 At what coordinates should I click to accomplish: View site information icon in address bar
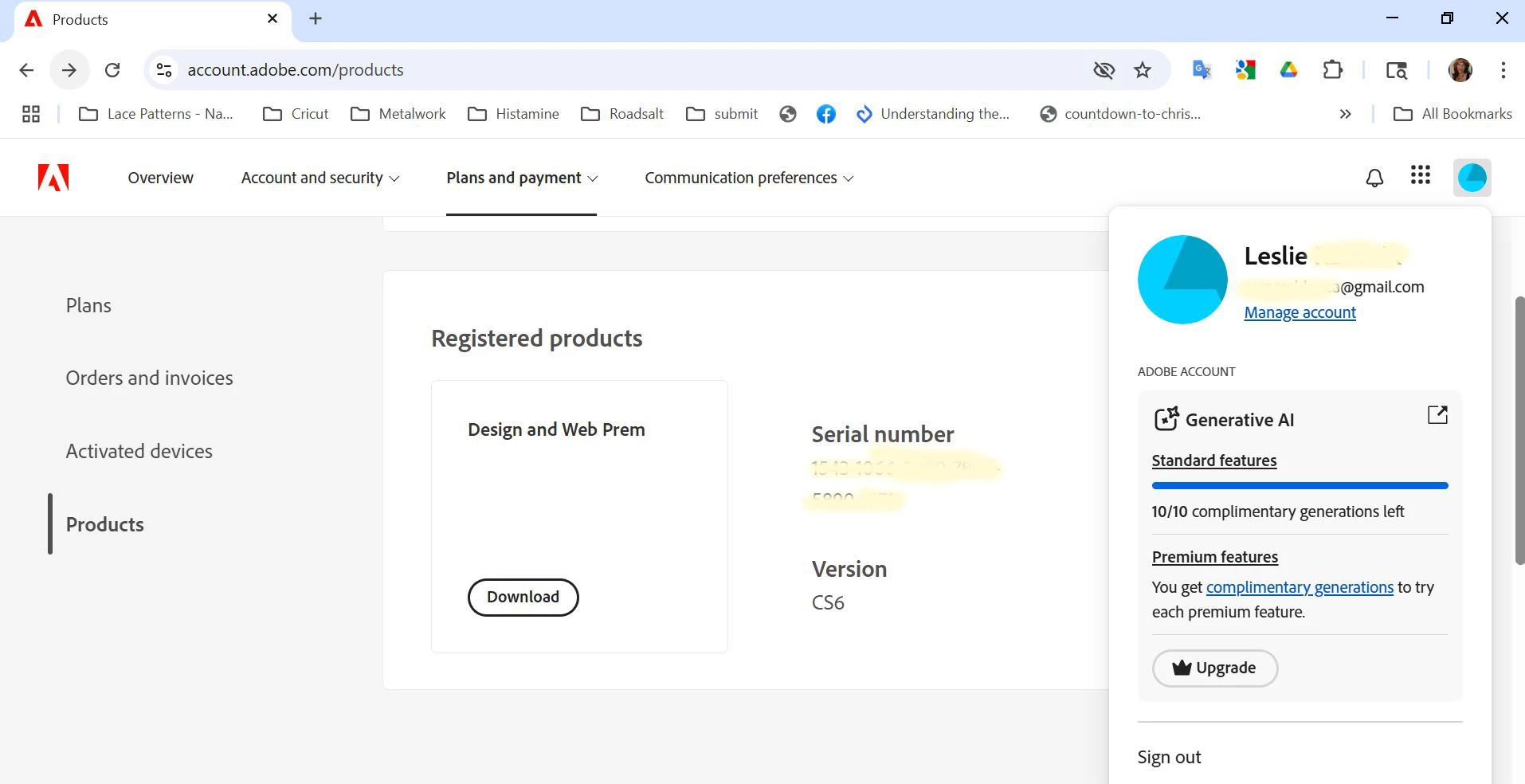pos(164,70)
